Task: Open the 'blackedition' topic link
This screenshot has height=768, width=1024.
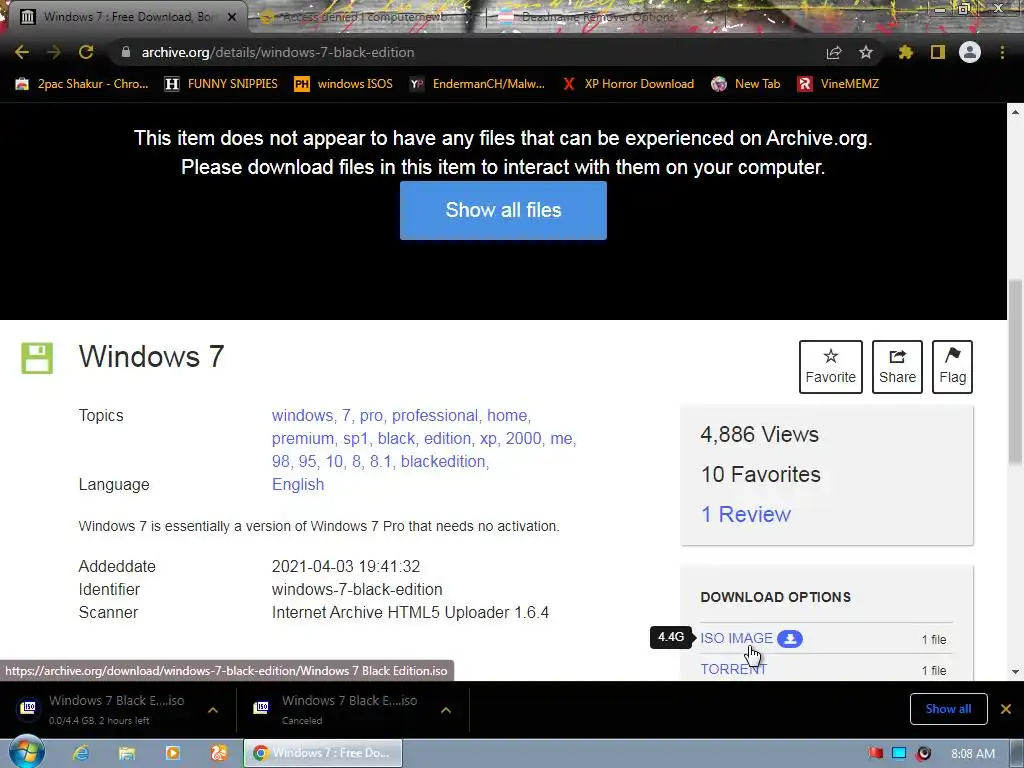Action: point(443,461)
